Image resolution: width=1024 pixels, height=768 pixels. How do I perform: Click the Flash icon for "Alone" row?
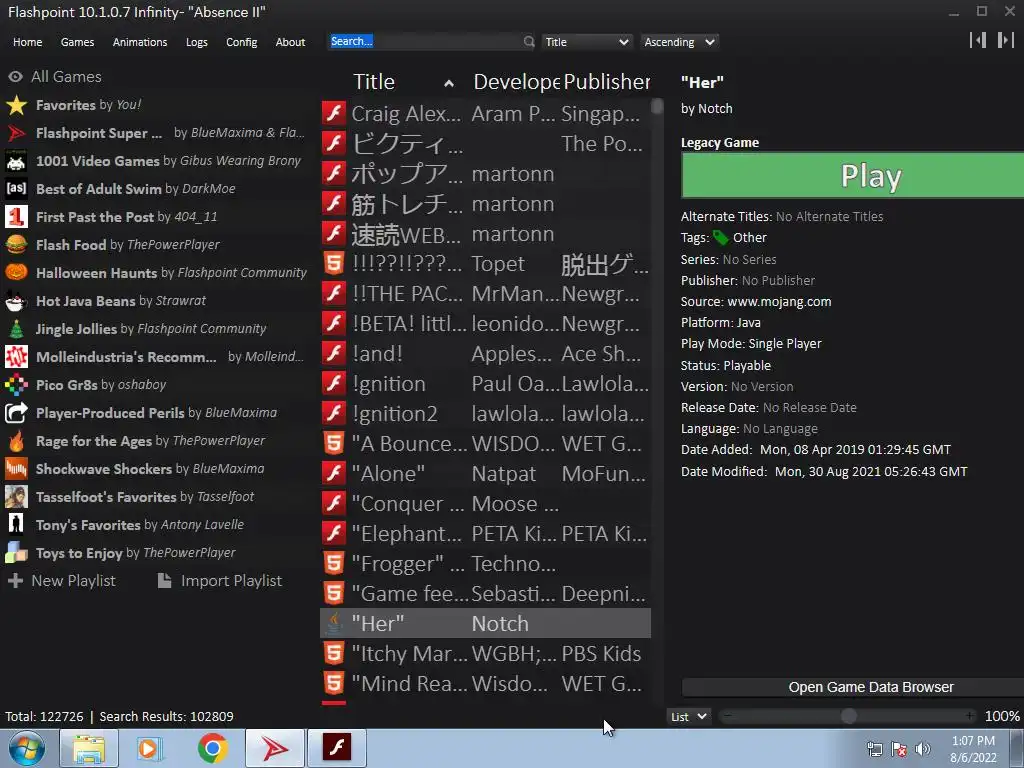point(334,473)
